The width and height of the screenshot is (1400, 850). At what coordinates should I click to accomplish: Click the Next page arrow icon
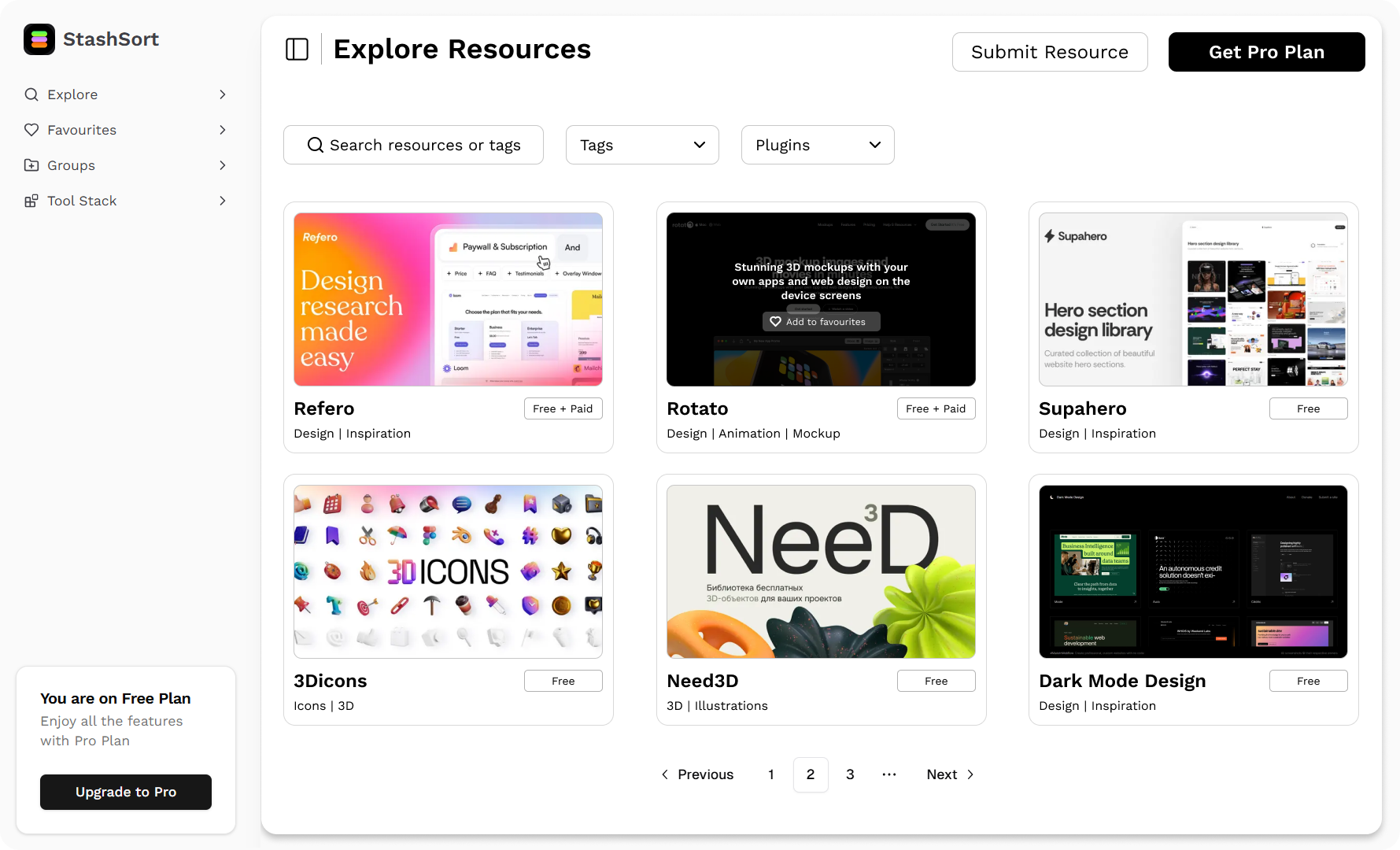[x=970, y=774]
